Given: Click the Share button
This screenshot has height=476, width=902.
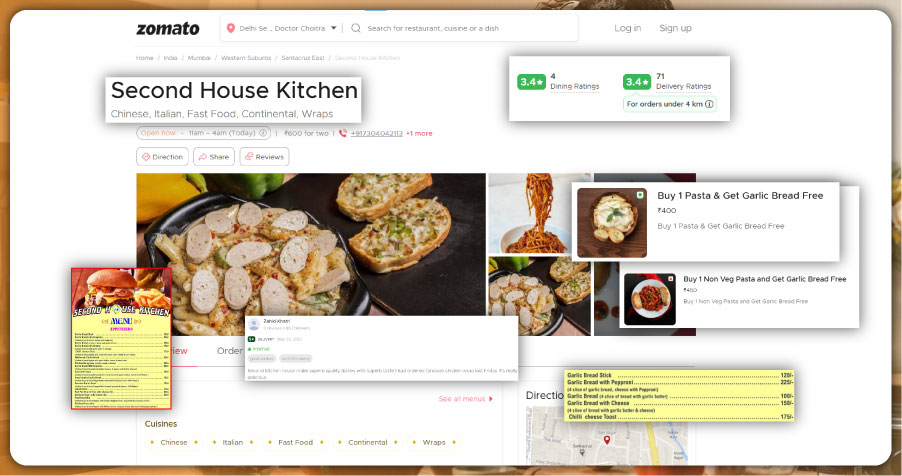Looking at the screenshot, I should click(x=213, y=156).
